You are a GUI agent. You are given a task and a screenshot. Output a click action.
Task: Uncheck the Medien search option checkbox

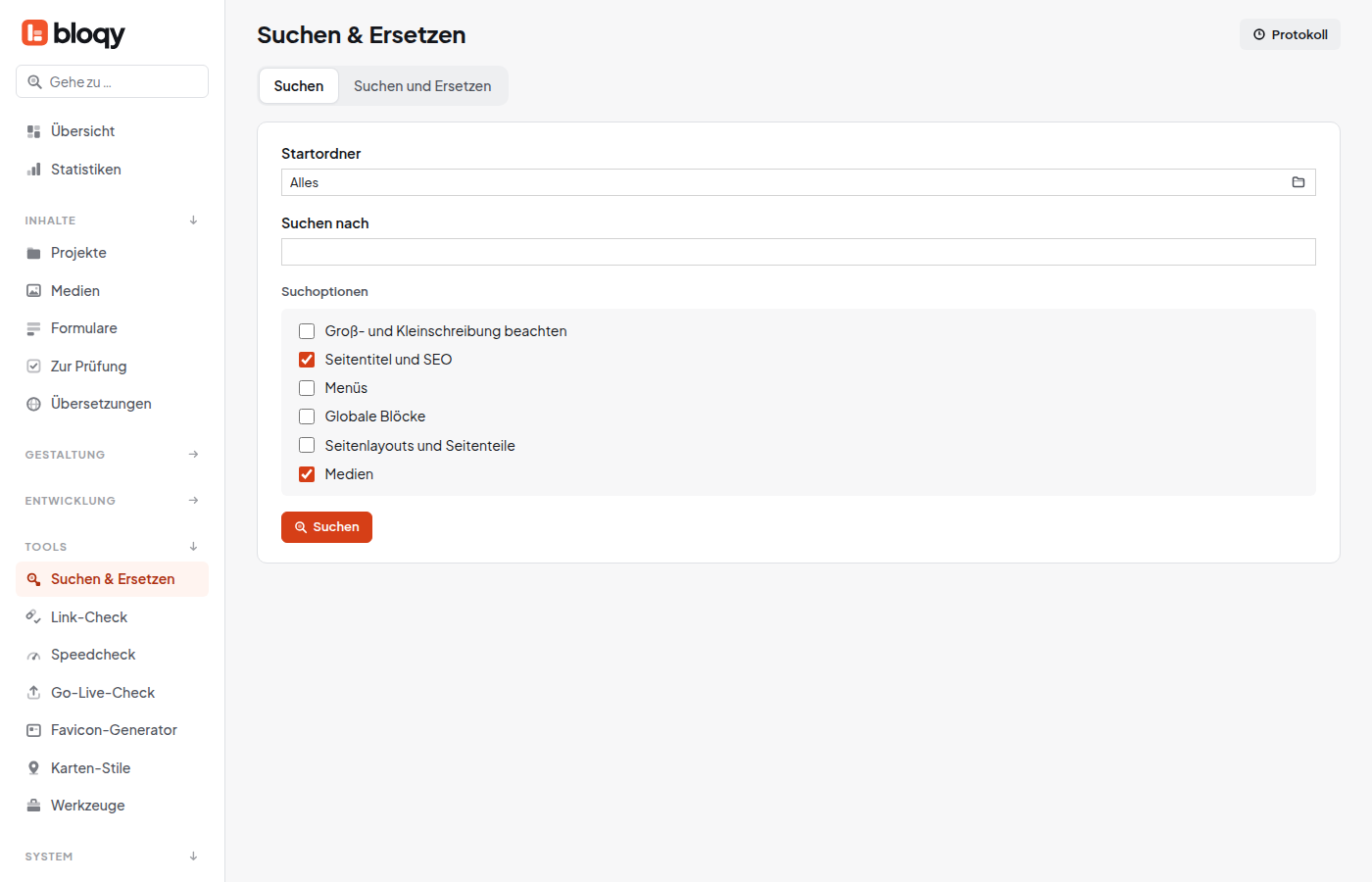(307, 474)
